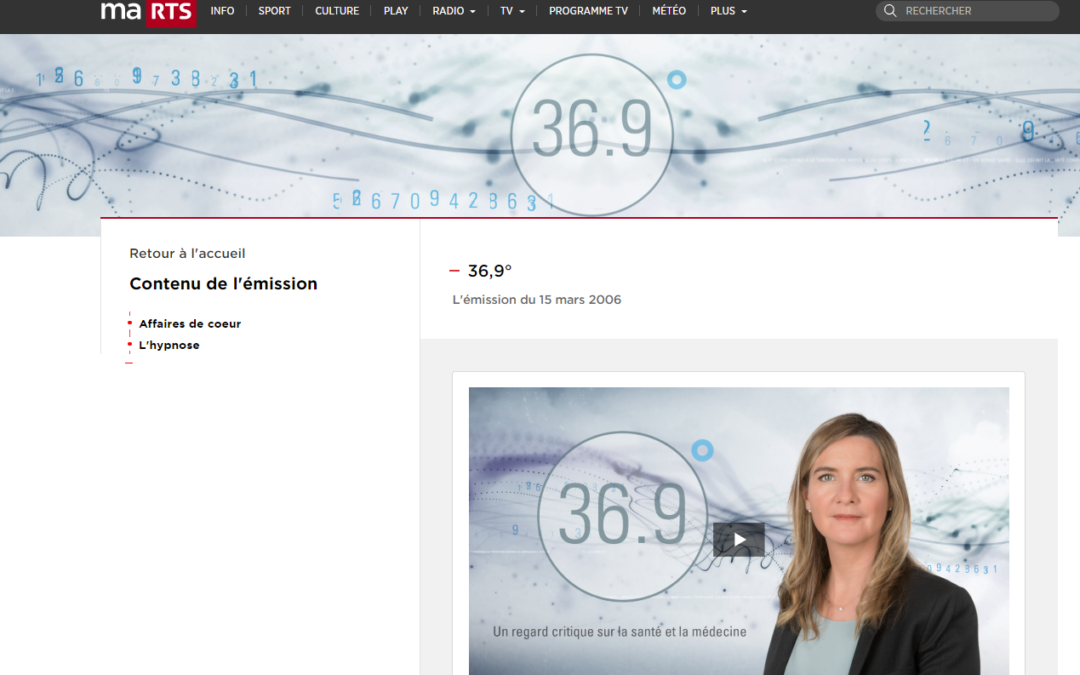Select CULTURE in the navigation bar
This screenshot has height=675, width=1080.
(337, 11)
